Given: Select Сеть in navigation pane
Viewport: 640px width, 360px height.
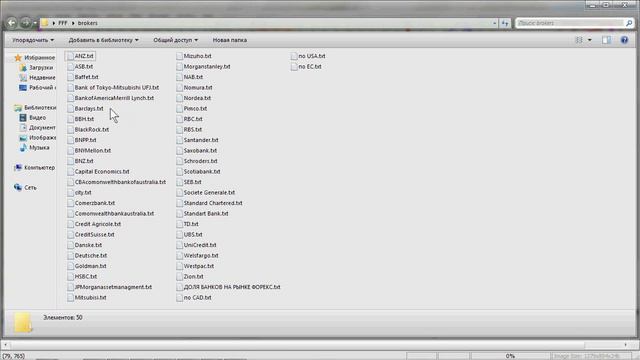Looking at the screenshot, I should 30,188.
